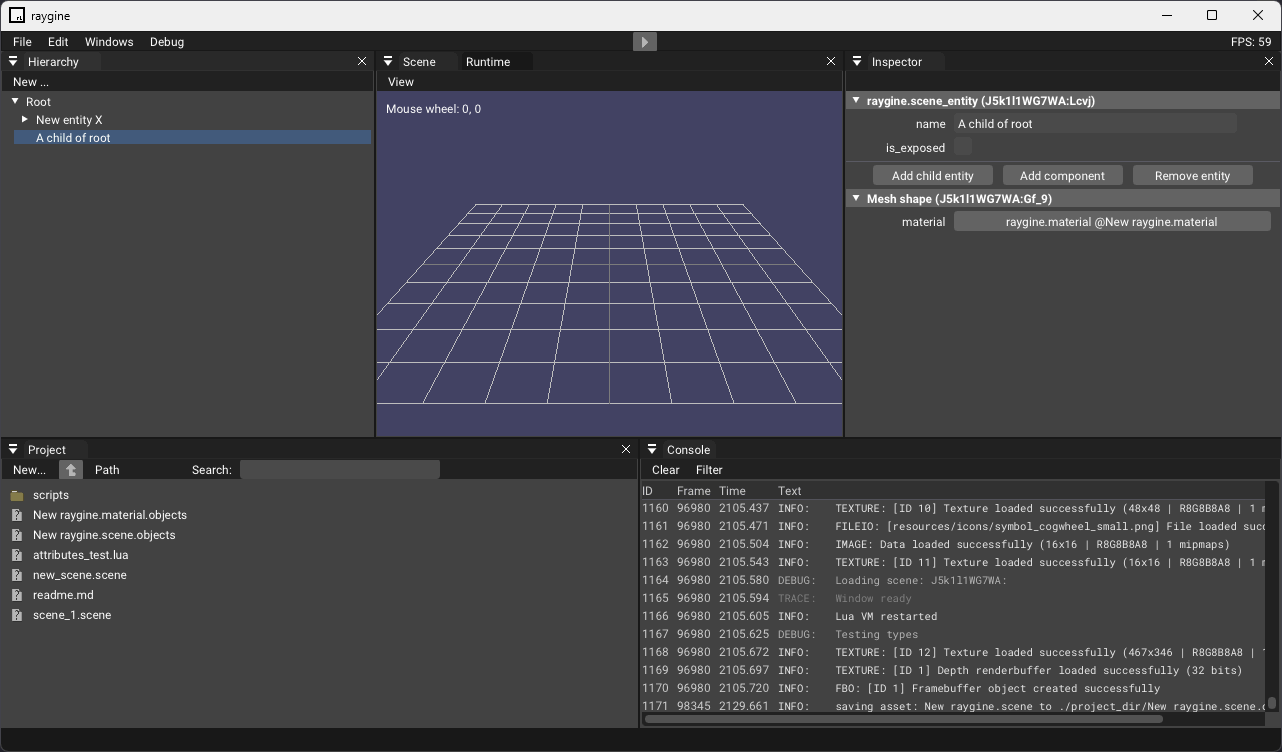Select scene_1.scene file name
This screenshot has width=1282, height=752.
72,615
